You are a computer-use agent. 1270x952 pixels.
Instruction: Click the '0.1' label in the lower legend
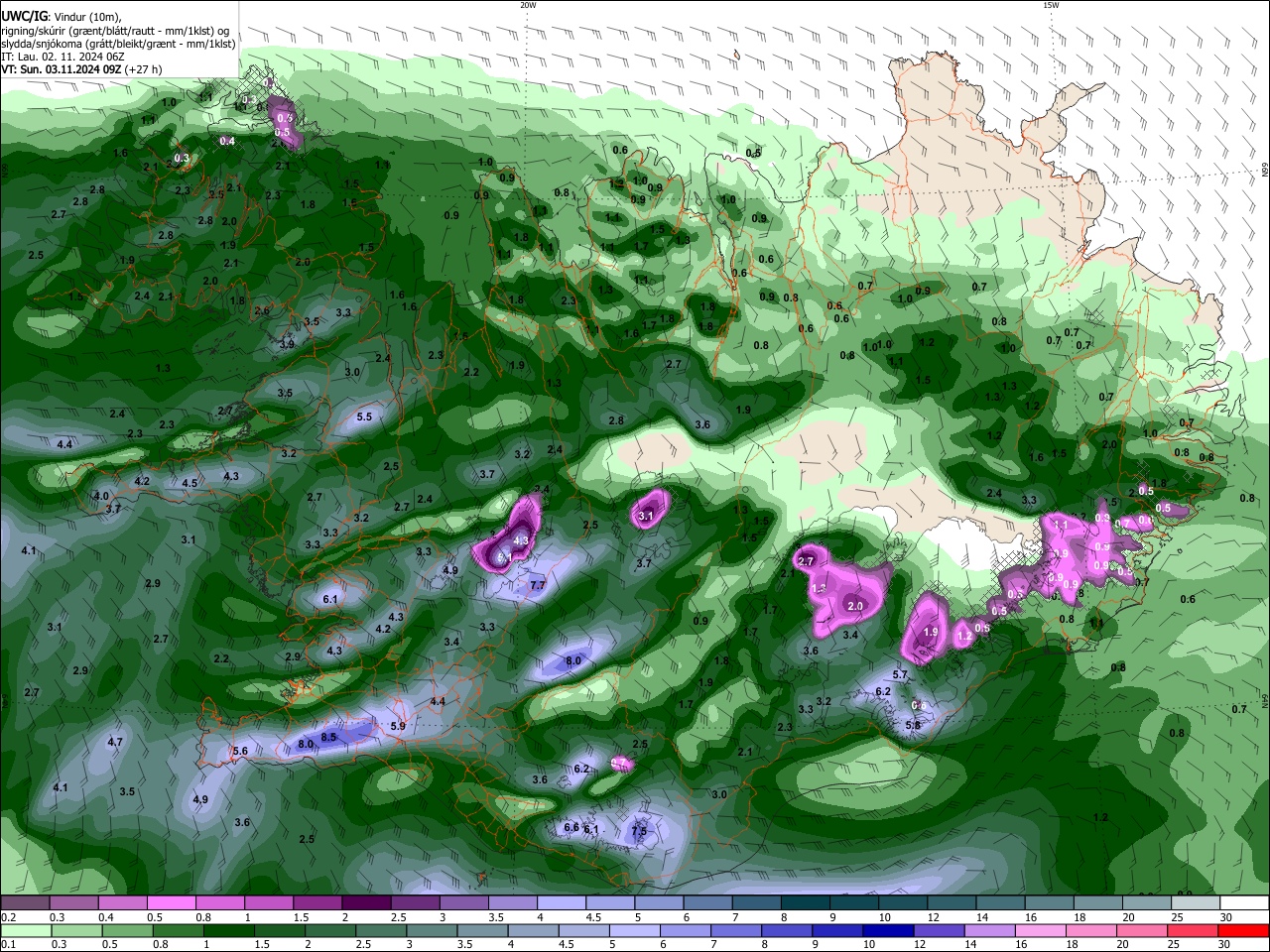pos(9,945)
